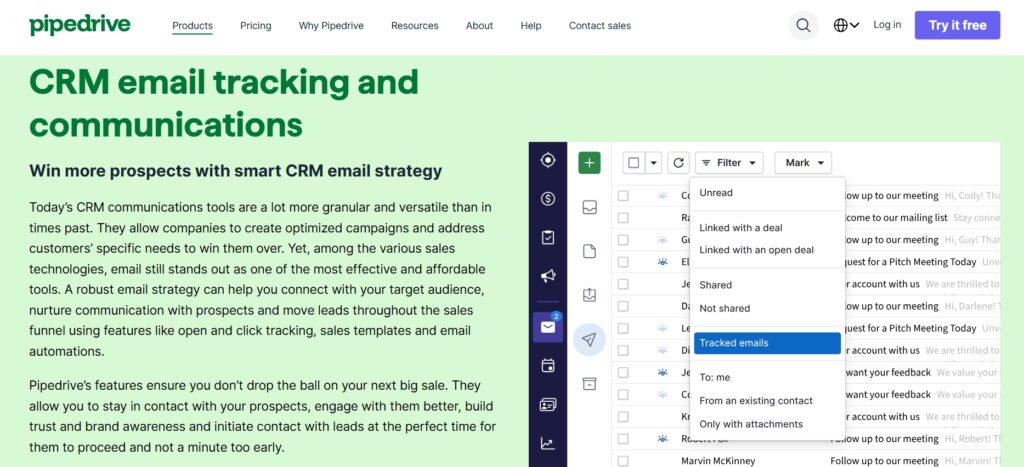Image resolution: width=1024 pixels, height=467 pixels.
Task: Click the search magnifier icon in header
Action: click(x=803, y=25)
